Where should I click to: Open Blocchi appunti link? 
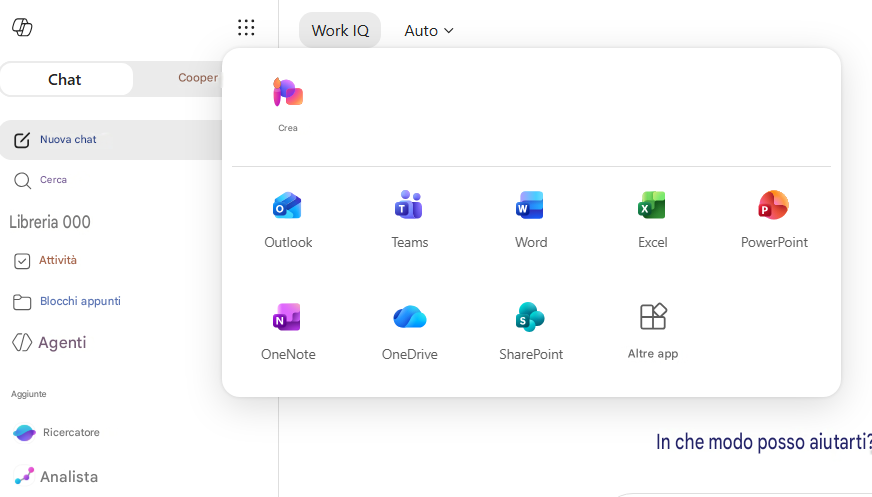click(80, 301)
